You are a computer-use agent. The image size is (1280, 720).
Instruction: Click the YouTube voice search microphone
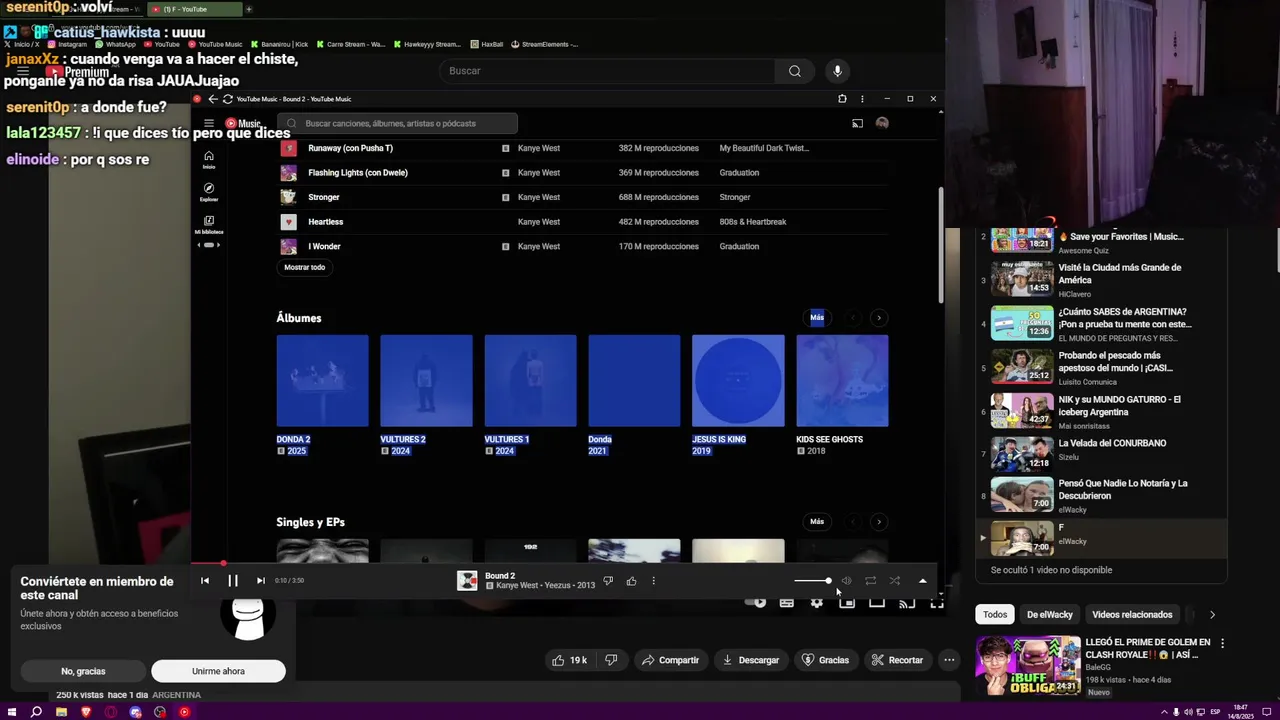click(x=838, y=71)
